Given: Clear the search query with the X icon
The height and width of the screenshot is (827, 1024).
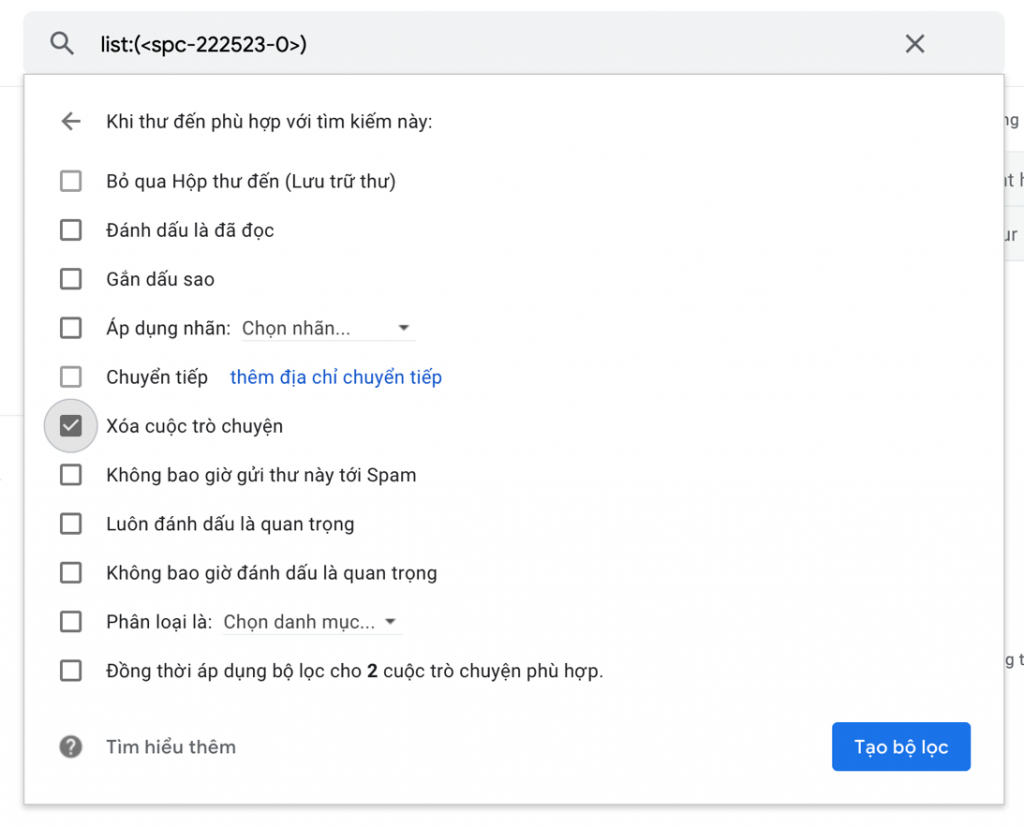Looking at the screenshot, I should click(x=914, y=44).
